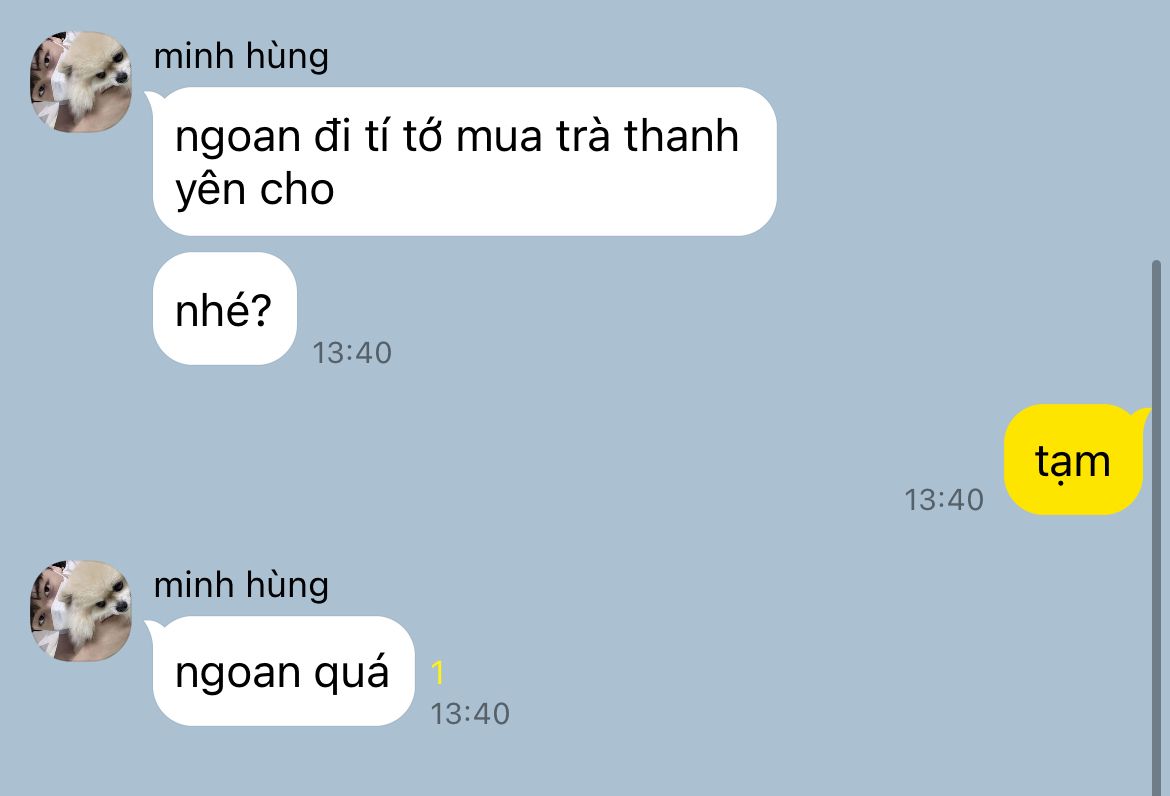Viewport: 1170px width, 796px height.
Task: Click 'yên cho' on the message's second line
Action: (x=254, y=191)
